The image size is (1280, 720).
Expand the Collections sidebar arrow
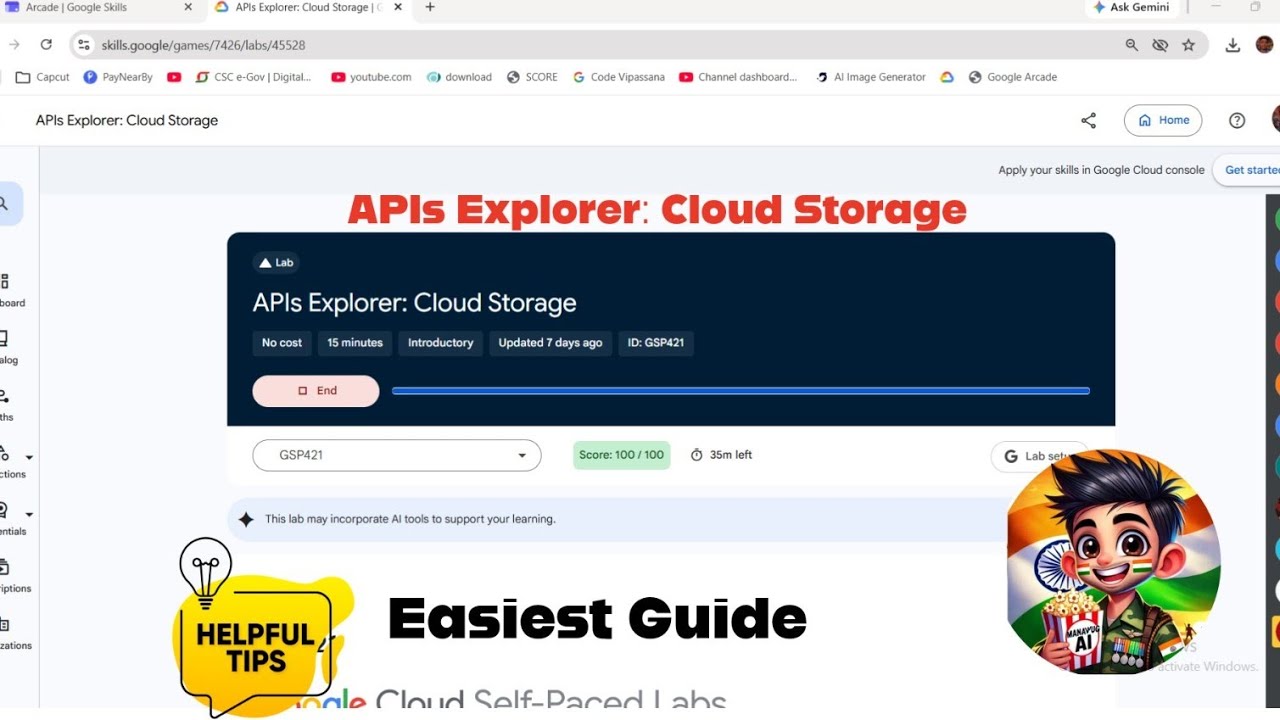click(x=29, y=457)
